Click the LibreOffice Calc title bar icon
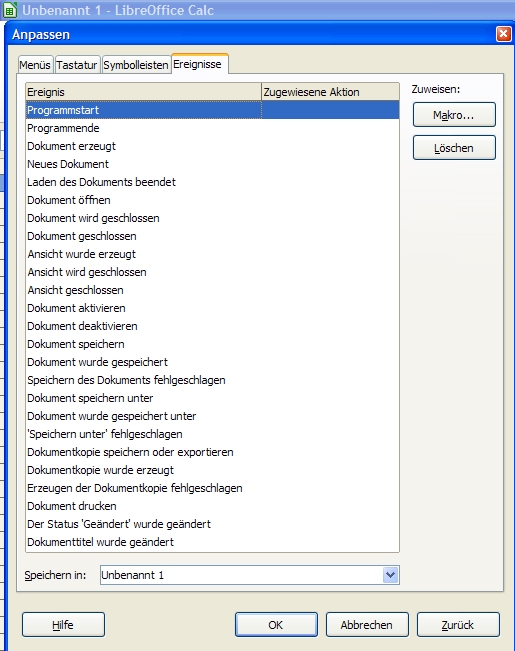515x651 pixels. 10,10
